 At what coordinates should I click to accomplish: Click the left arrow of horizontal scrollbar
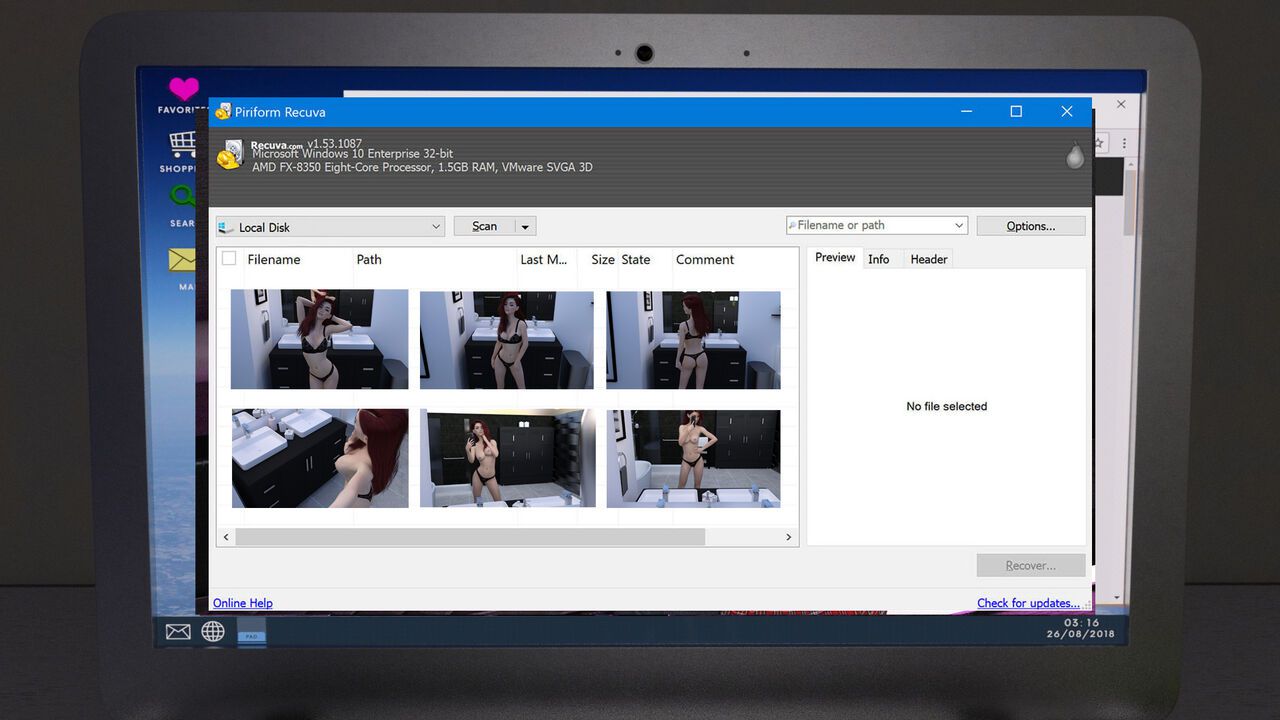226,537
